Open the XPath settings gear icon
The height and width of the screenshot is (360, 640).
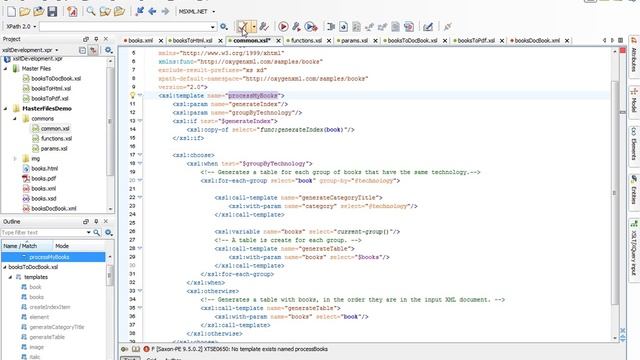pyautogui.click(x=224, y=27)
